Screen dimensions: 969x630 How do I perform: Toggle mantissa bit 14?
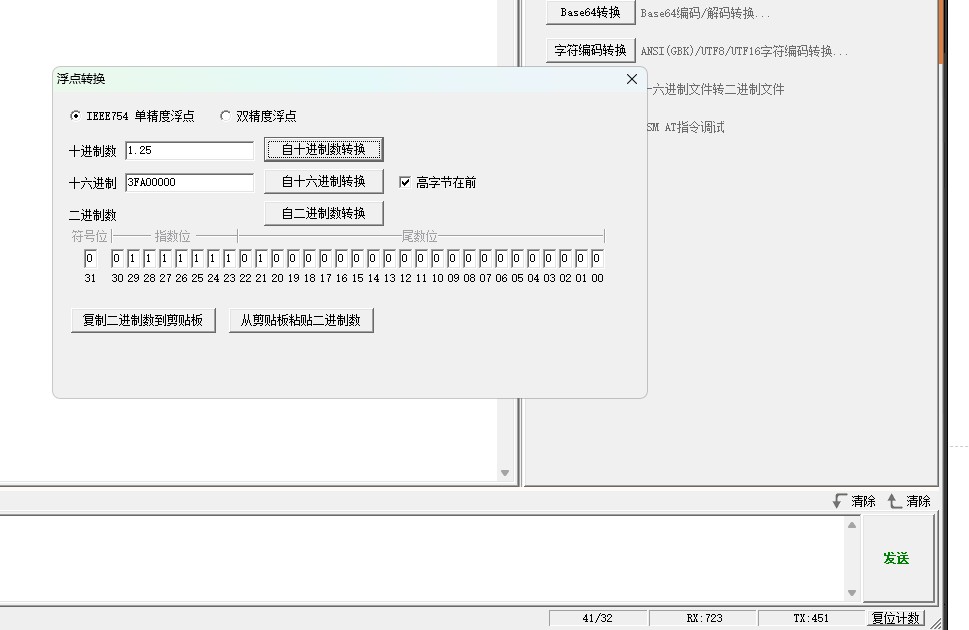click(x=373, y=258)
